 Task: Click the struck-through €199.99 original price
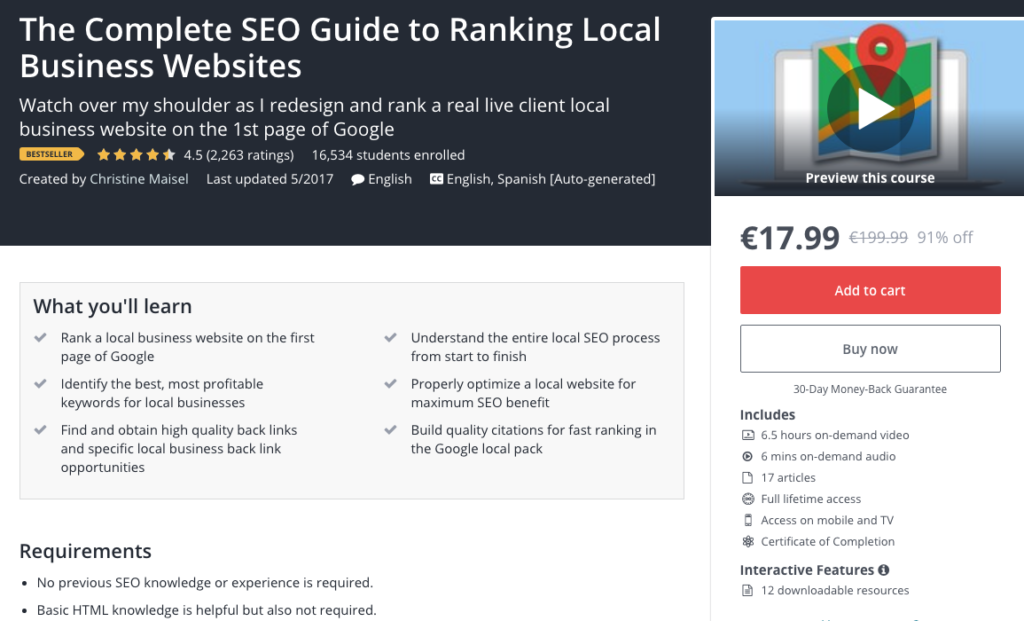[x=878, y=237]
